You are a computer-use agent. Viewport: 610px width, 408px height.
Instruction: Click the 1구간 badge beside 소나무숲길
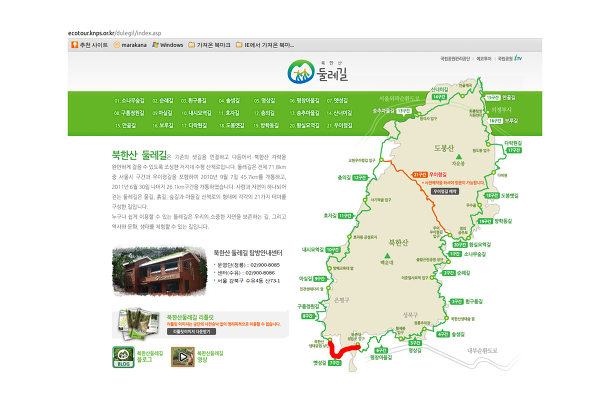pyautogui.click(x=455, y=254)
